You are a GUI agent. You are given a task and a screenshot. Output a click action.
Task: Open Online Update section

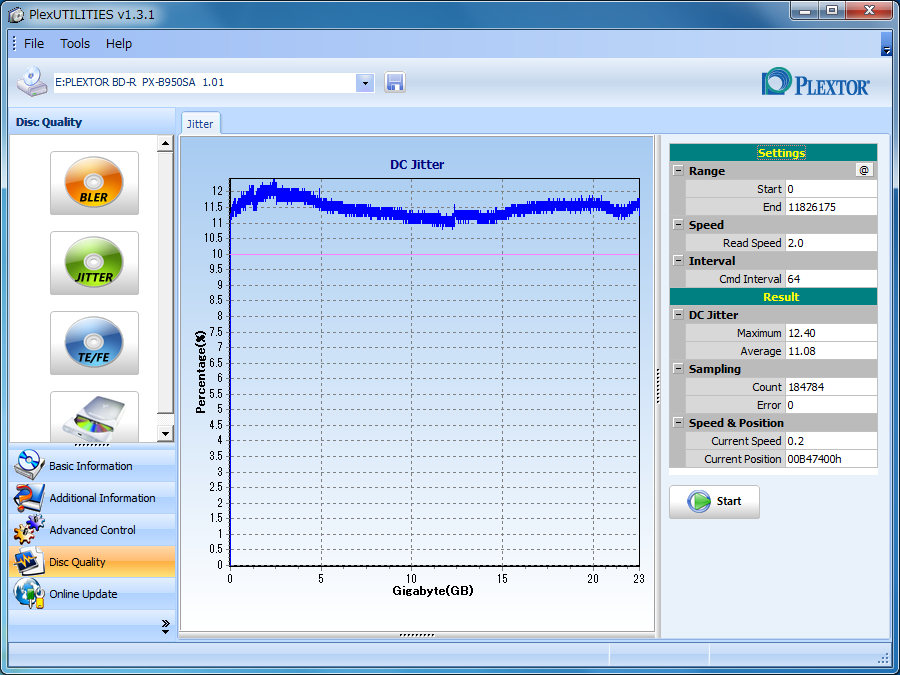tap(92, 593)
